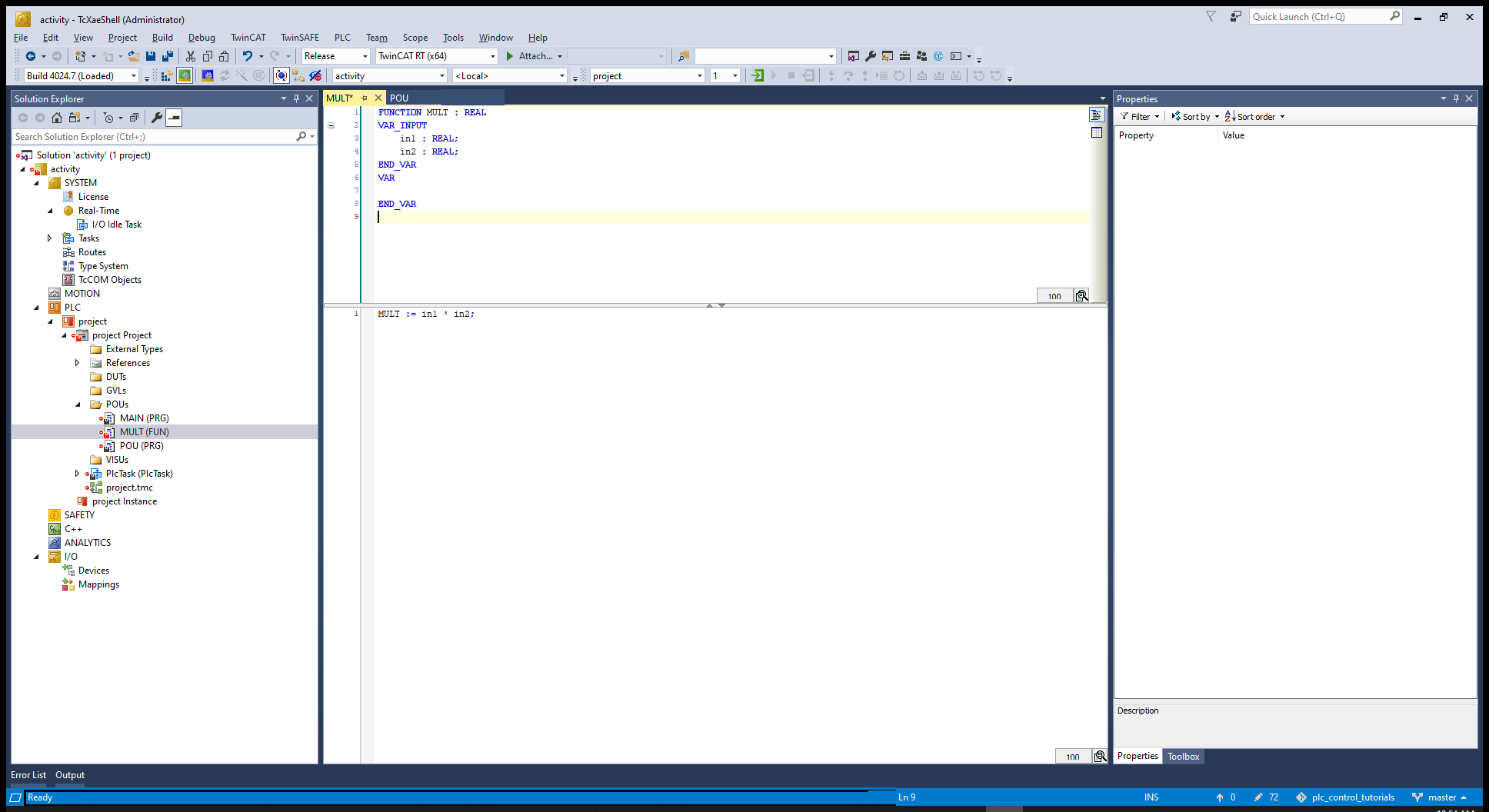Click the Solution Explorer Home icon

pyautogui.click(x=57, y=118)
